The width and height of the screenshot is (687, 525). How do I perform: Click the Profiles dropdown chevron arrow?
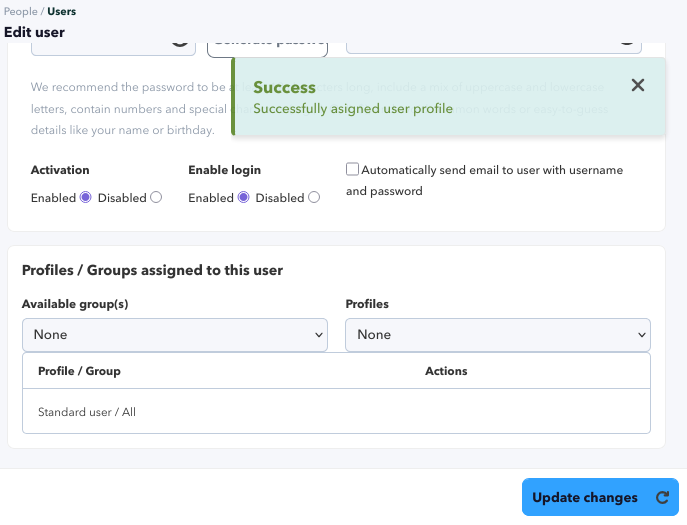click(x=641, y=335)
